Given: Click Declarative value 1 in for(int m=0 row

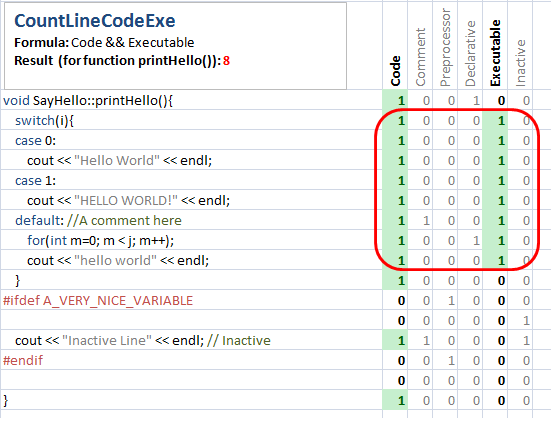Looking at the screenshot, I should coord(476,241).
